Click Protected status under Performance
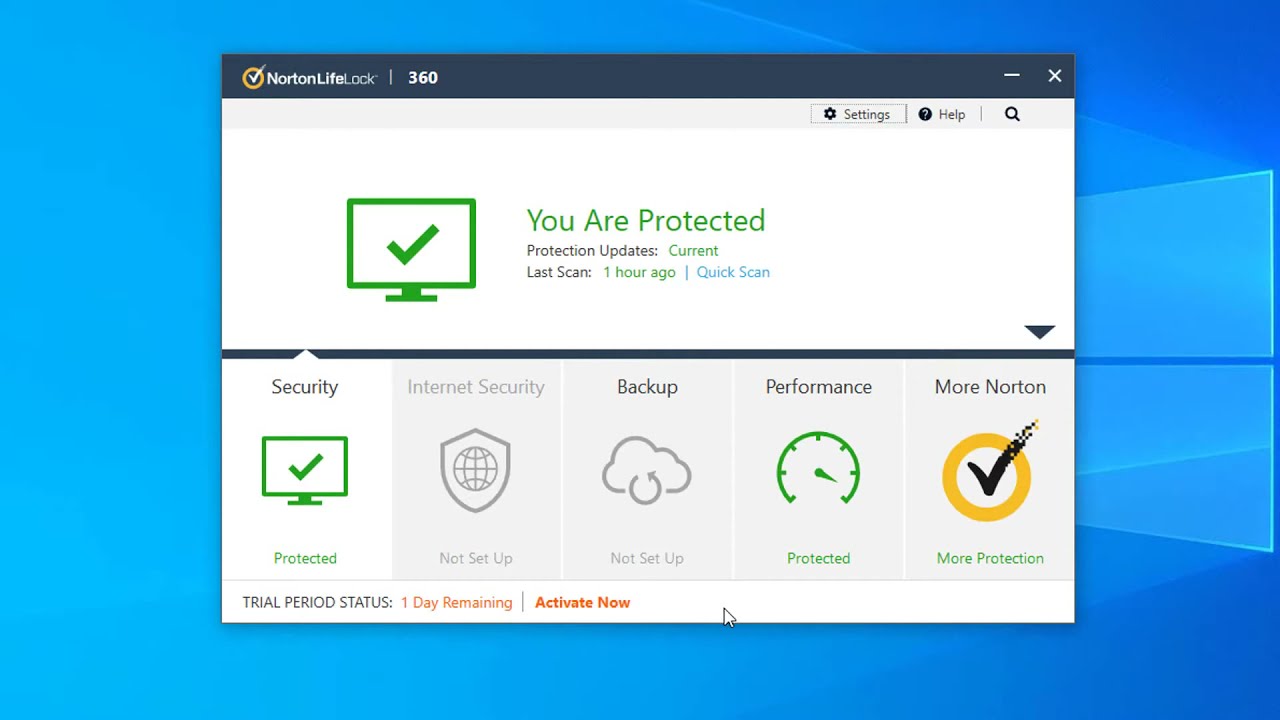Viewport: 1280px width, 720px height. click(818, 558)
